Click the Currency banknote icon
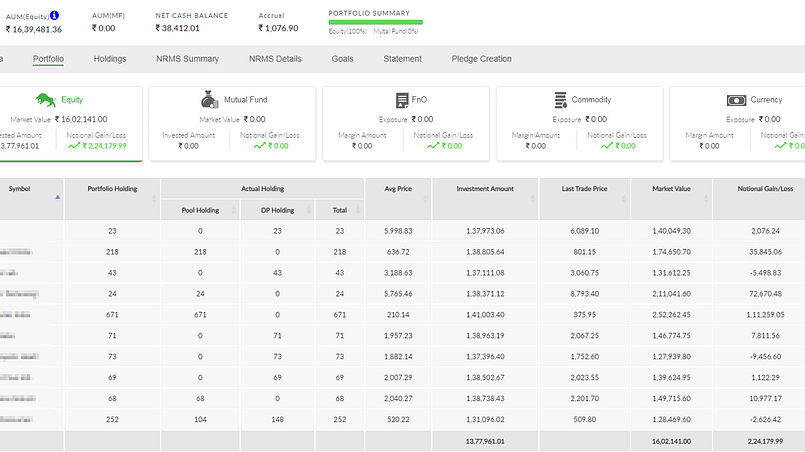Image resolution: width=805 pixels, height=452 pixels. coord(736,100)
